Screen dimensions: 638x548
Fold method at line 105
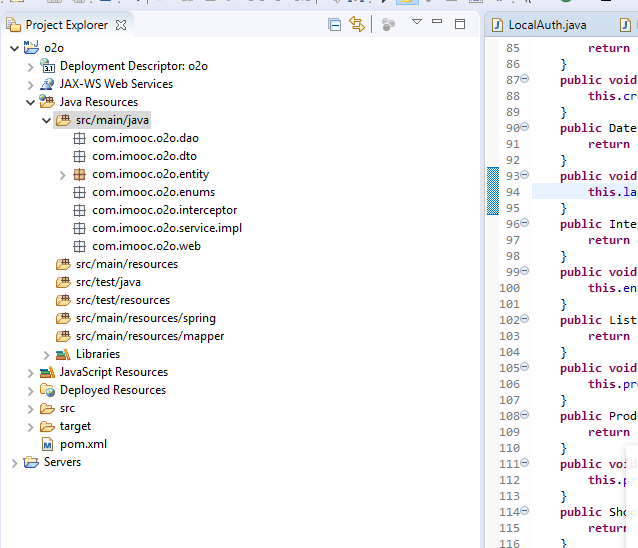click(525, 367)
